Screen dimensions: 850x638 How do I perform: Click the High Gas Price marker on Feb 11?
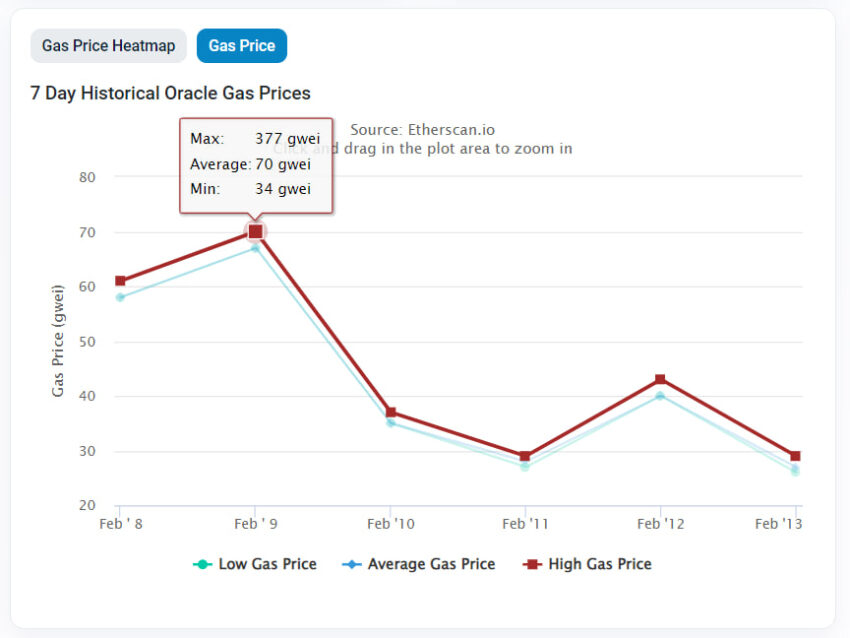point(525,456)
